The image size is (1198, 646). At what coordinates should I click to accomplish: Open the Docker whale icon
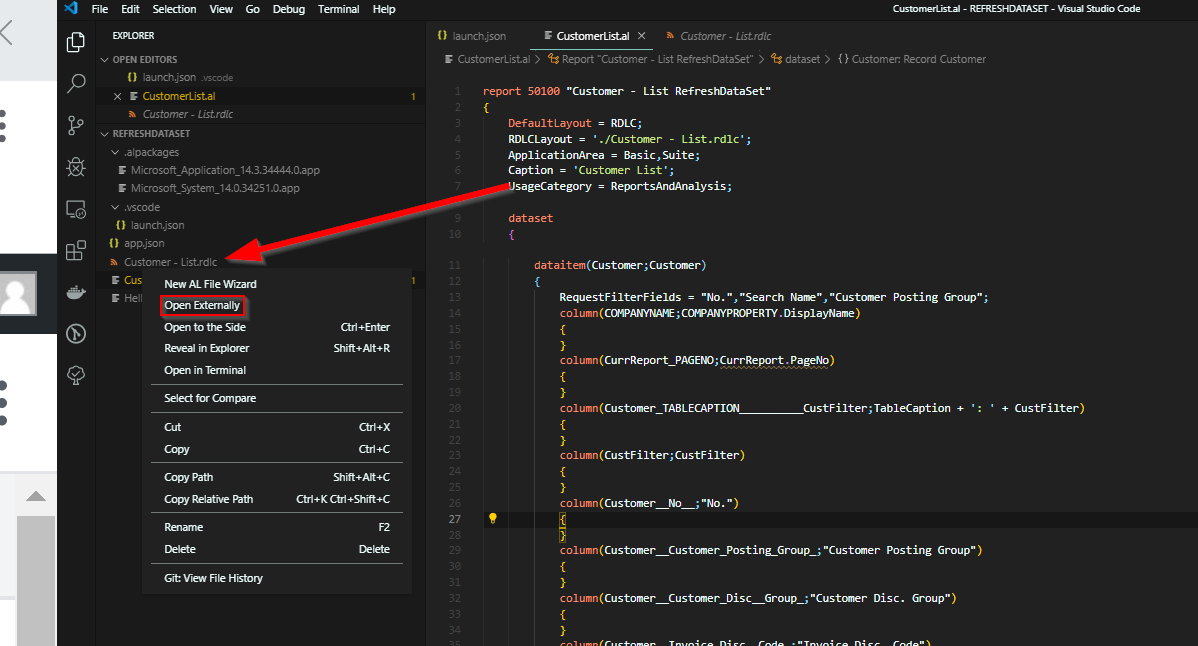pos(76,292)
